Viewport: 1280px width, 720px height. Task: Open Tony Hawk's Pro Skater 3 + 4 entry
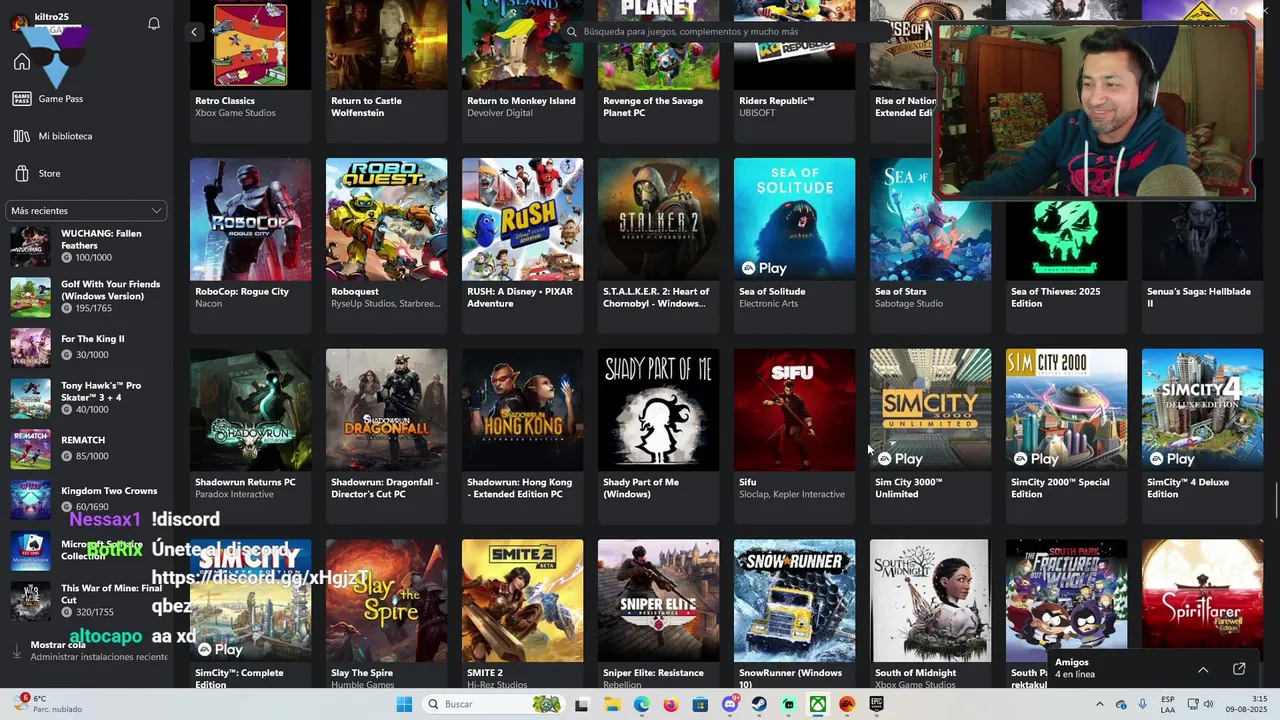pos(86,398)
